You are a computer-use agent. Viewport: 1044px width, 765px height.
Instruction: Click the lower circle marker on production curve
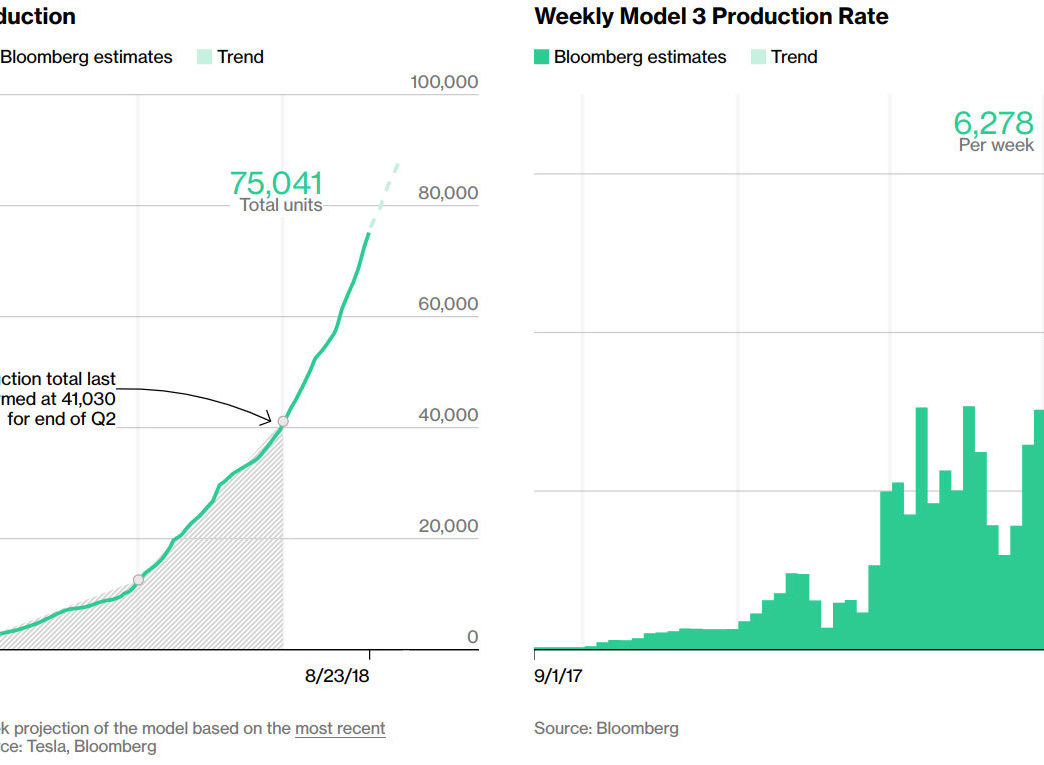point(138,580)
